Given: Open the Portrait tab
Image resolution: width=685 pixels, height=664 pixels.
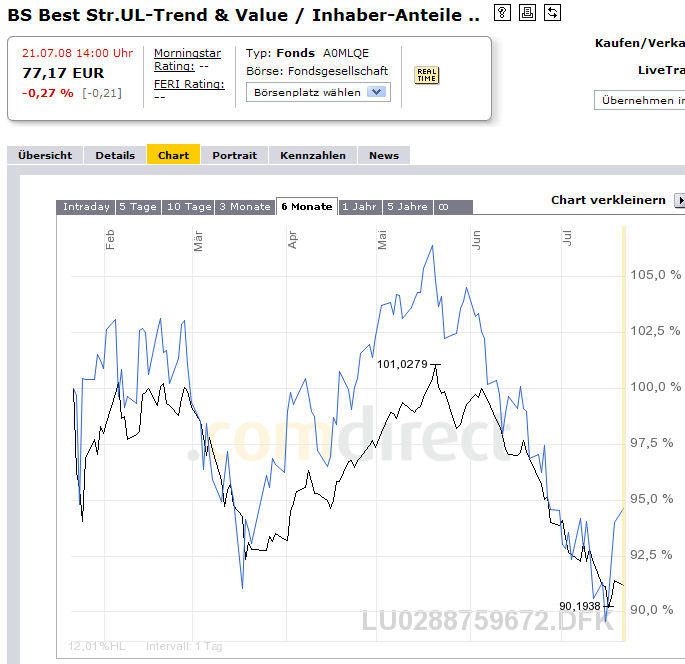Looking at the screenshot, I should click(x=235, y=156).
